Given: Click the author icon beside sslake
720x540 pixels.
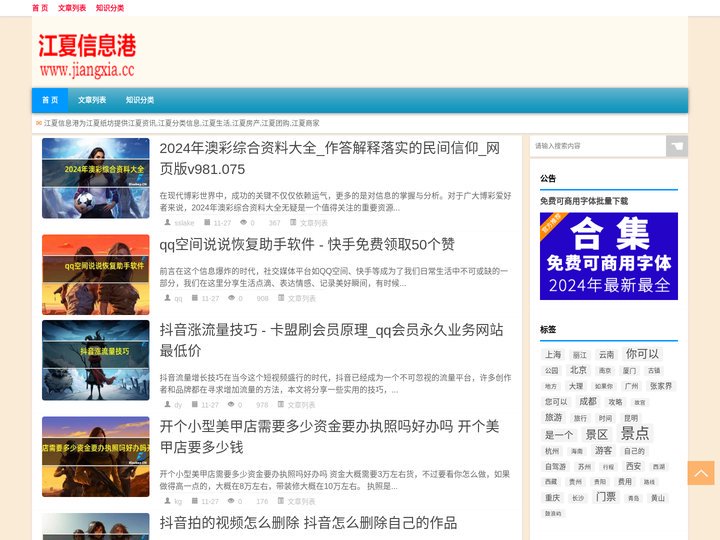Looking at the screenshot, I should click(168, 222).
